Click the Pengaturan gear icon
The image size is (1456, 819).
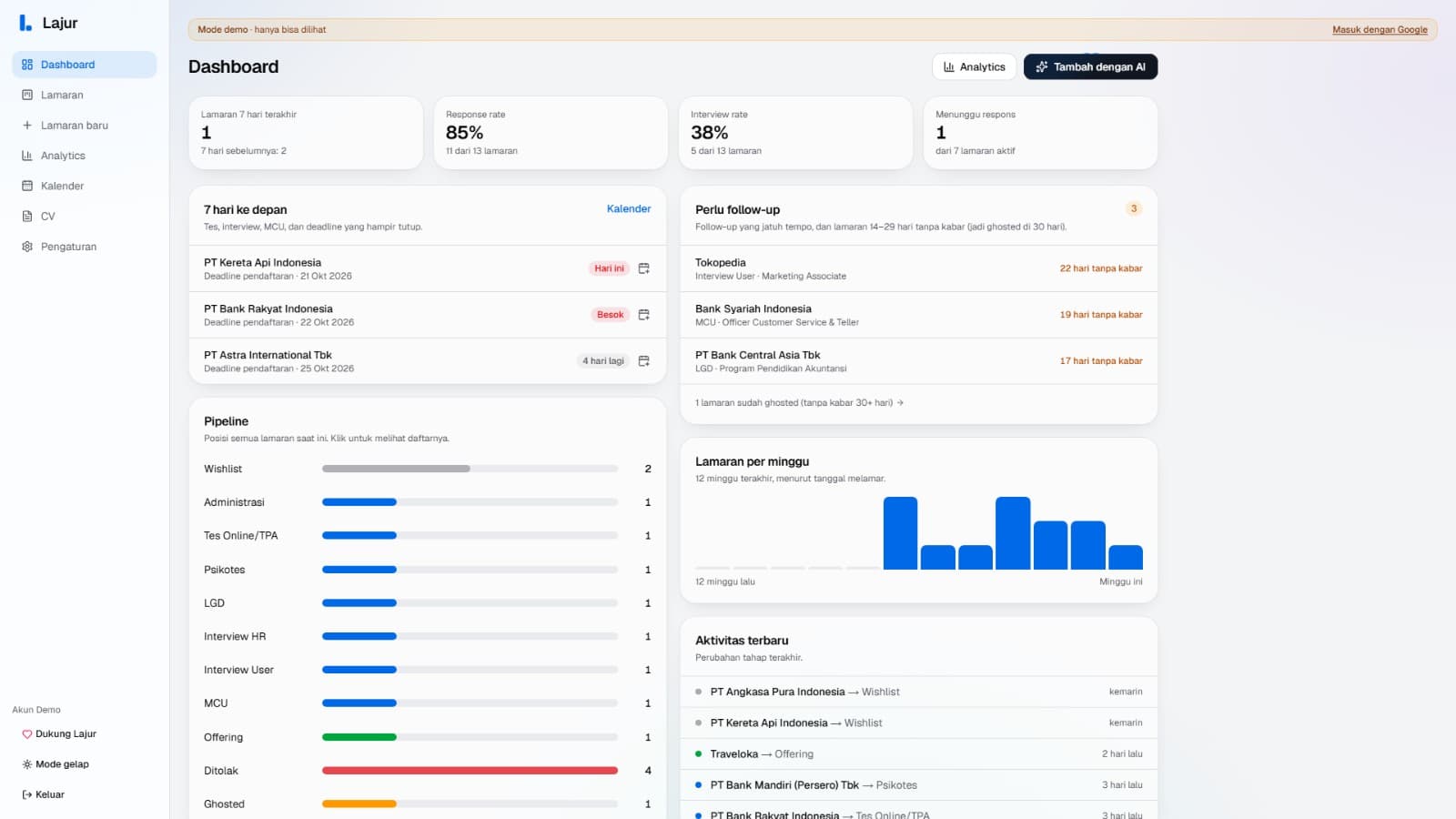[x=27, y=247]
